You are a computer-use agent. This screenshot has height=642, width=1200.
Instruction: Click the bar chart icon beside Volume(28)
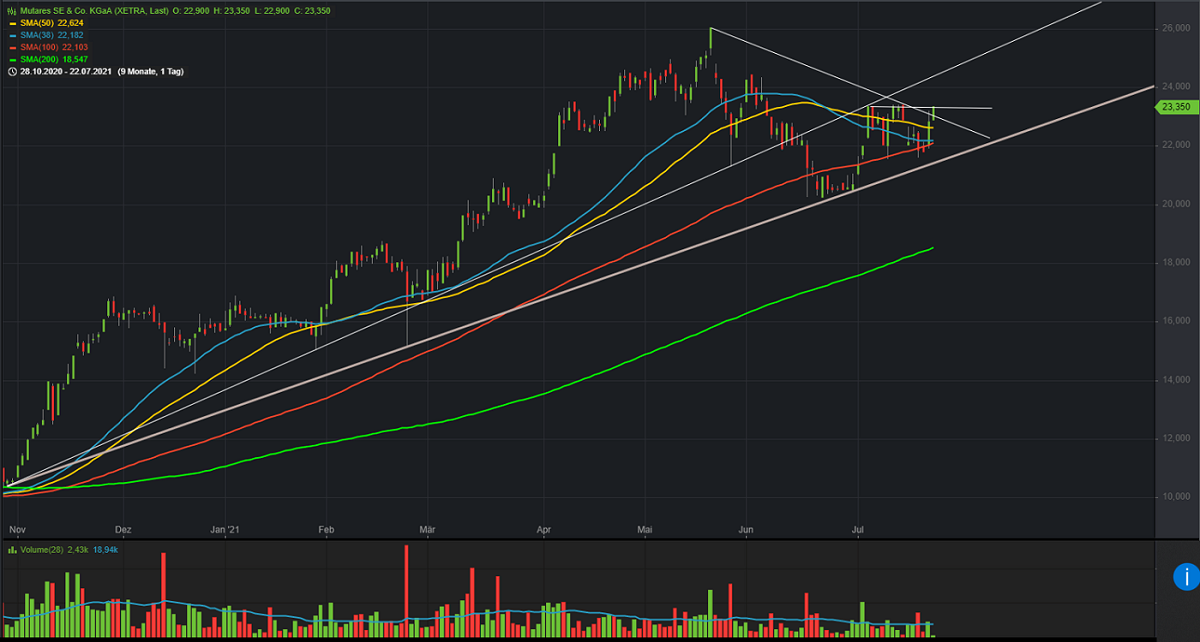[x=11, y=549]
